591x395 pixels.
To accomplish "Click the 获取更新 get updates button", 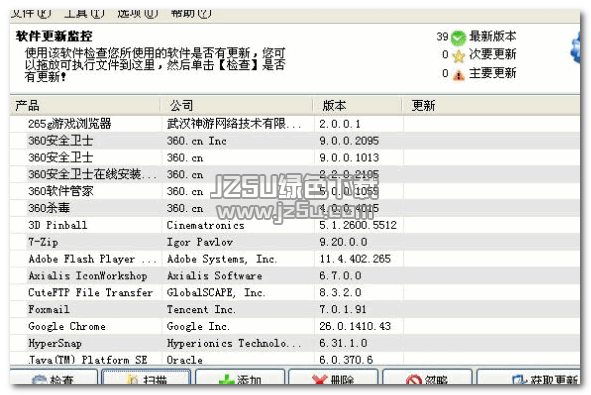I will point(528,377).
